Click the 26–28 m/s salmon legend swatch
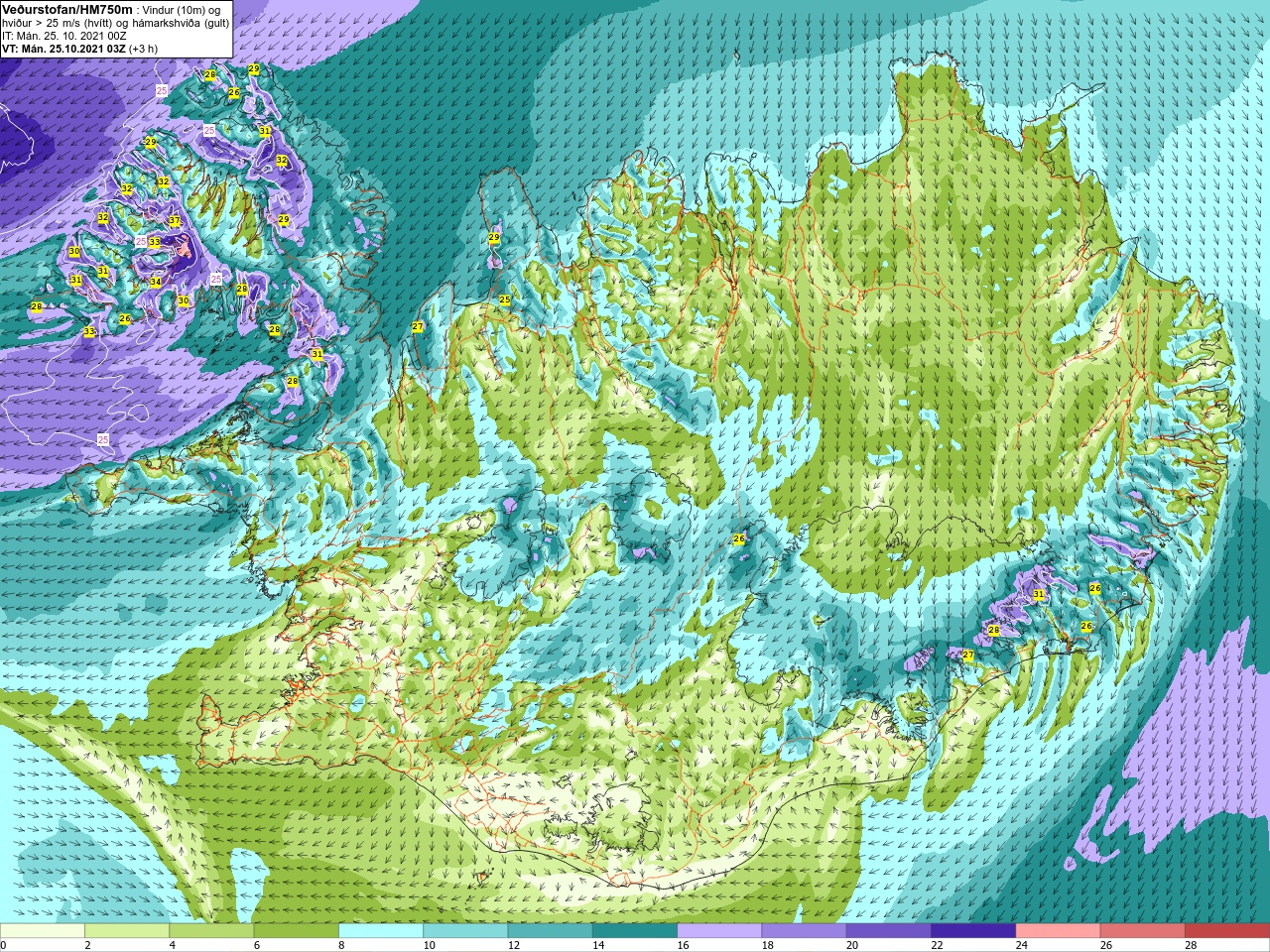The height and width of the screenshot is (952, 1270). pos(1143,931)
